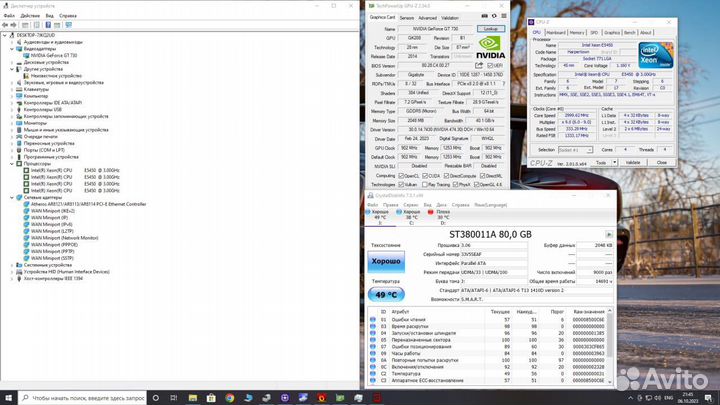Expand the Клавиатуры category
Viewport: 720px width, 405px height.
pyautogui.click(x=12, y=89)
